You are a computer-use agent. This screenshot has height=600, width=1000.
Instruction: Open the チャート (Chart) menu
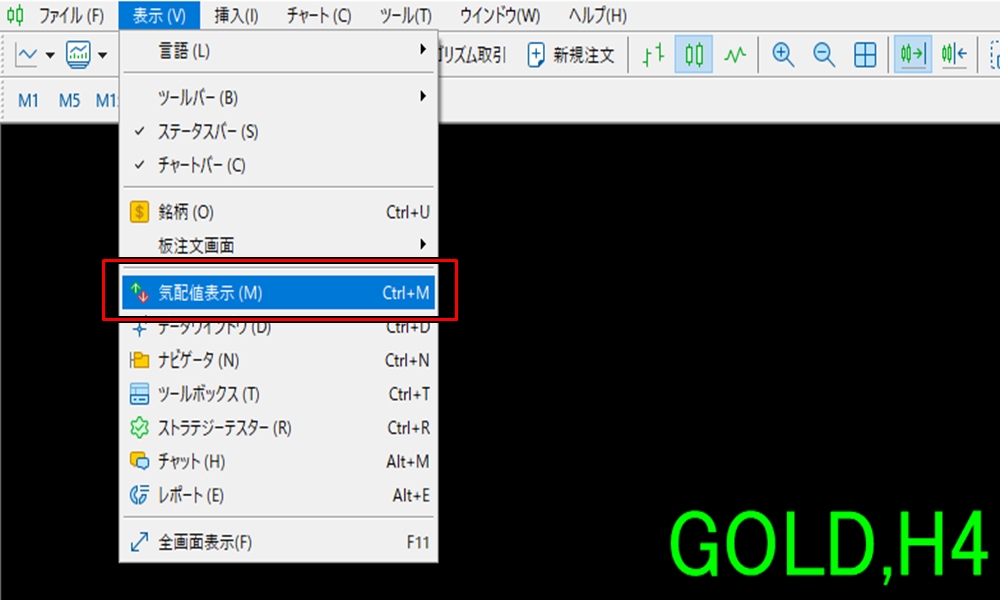(318, 16)
